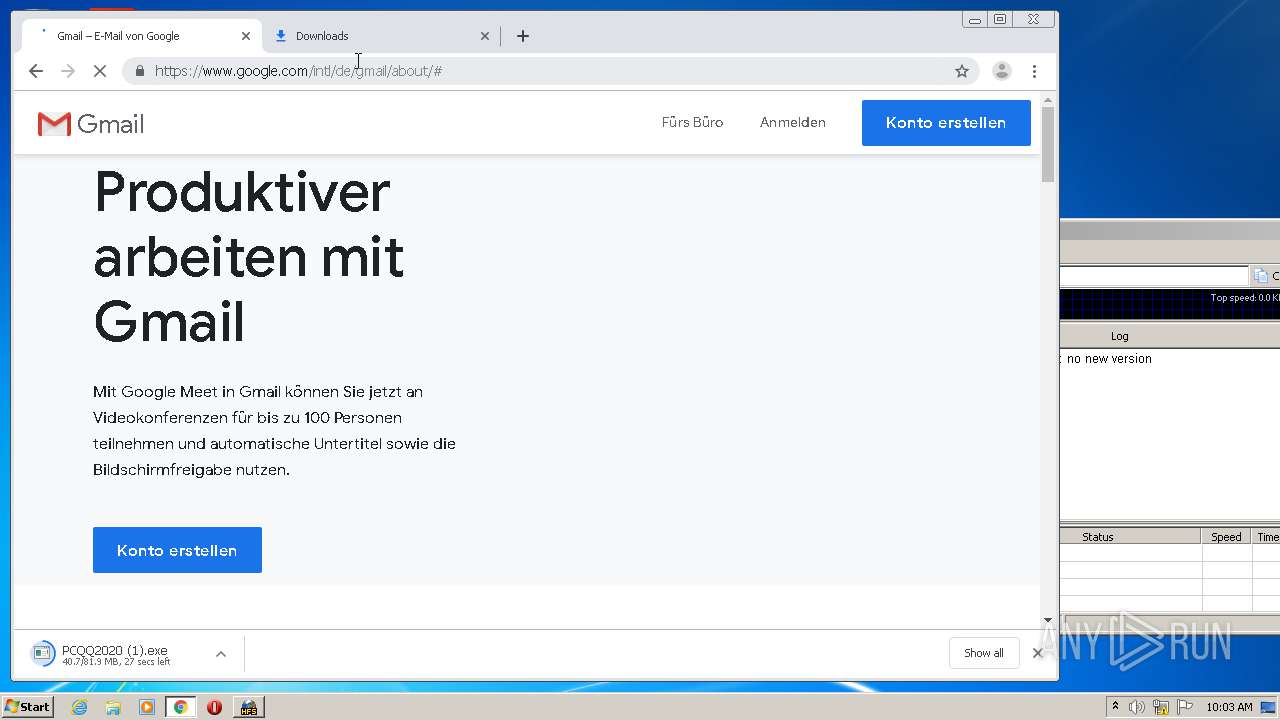Click the HFS taskbar icon
The width and height of the screenshot is (1280, 720).
(x=248, y=707)
